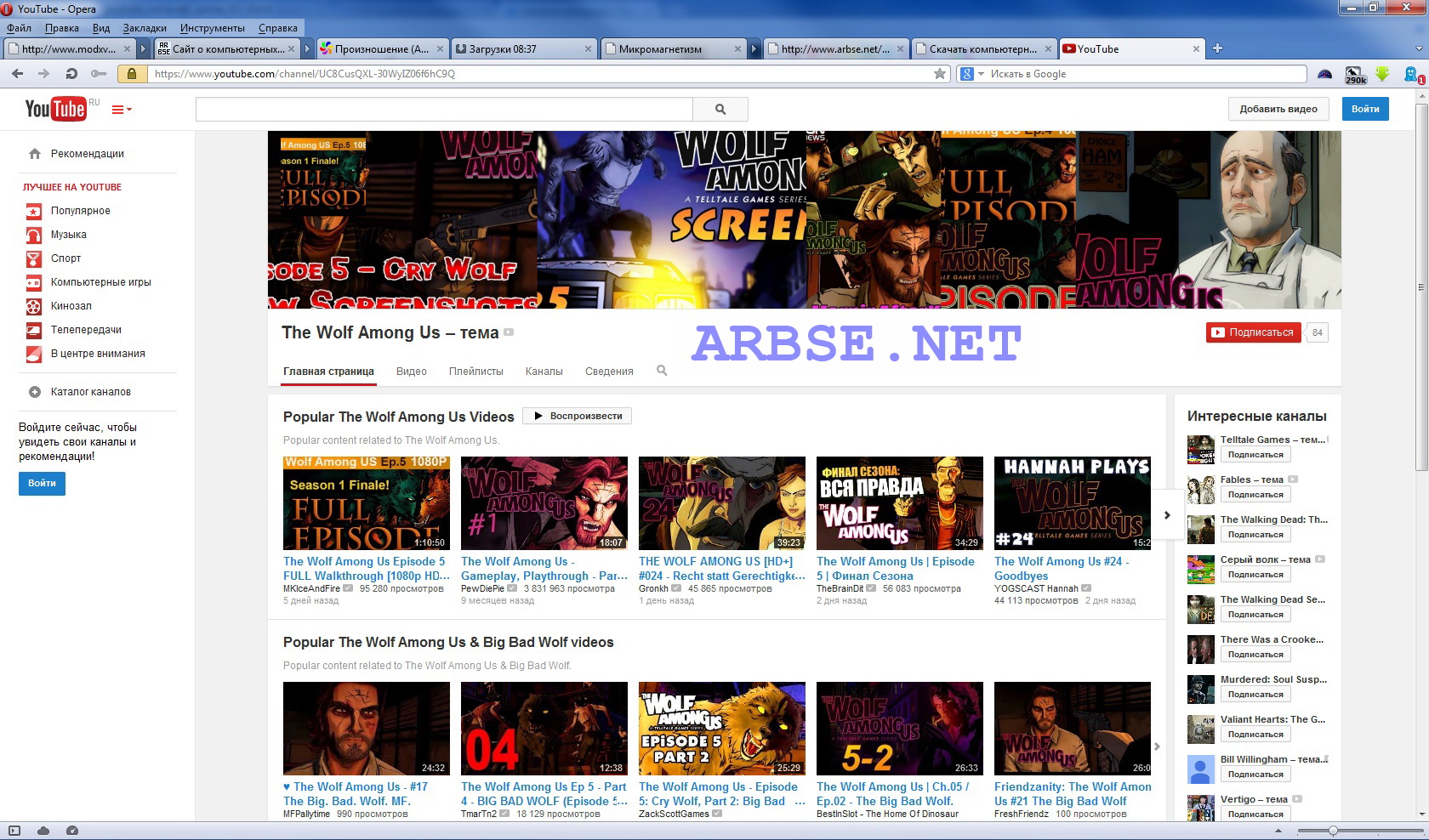Screen dimensions: 1429x840
Task: Go back with the browser back arrow
Action: (x=17, y=74)
